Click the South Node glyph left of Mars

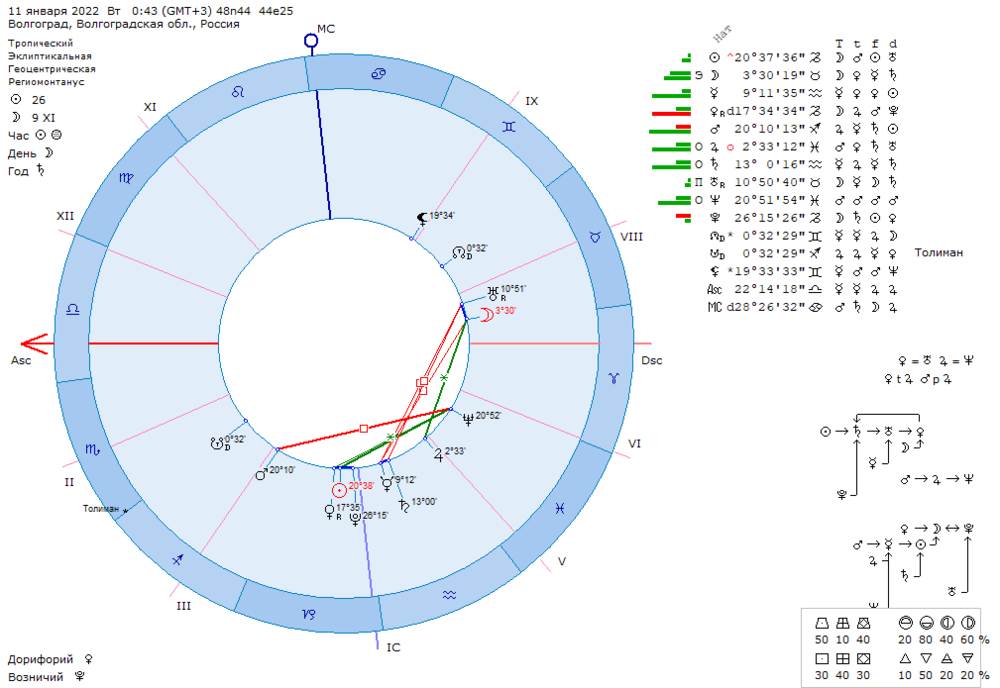[217, 443]
